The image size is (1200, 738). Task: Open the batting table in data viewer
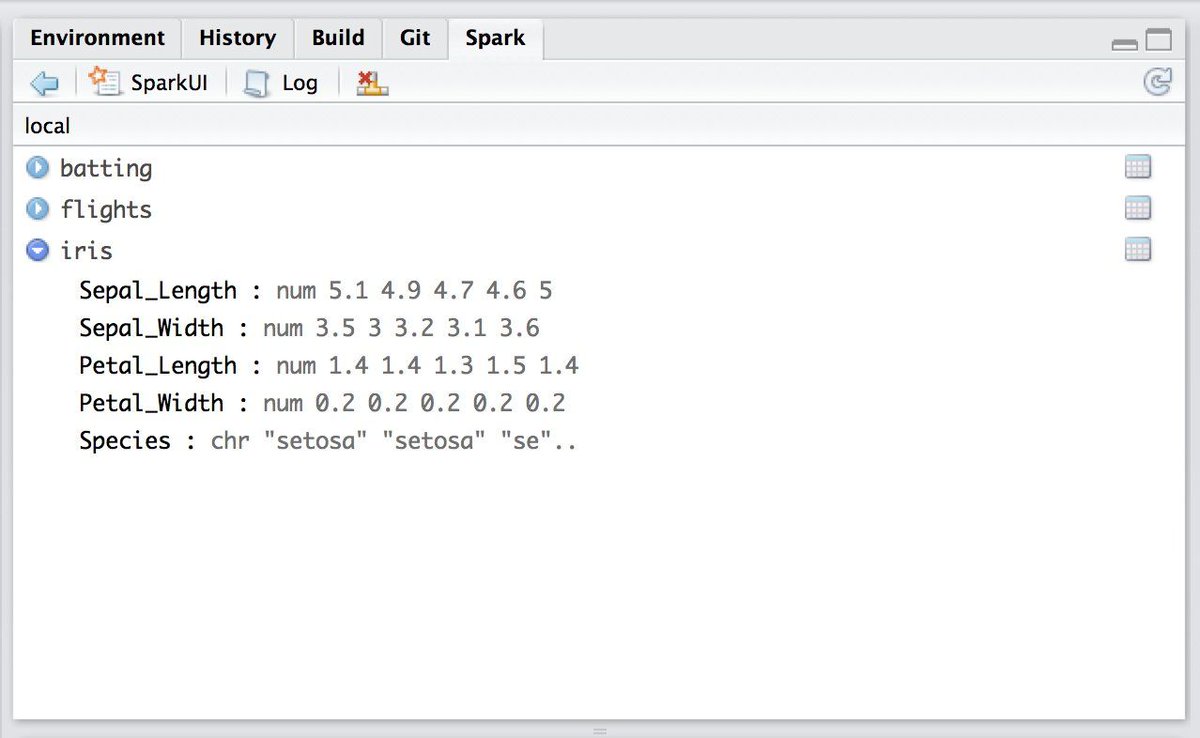[1138, 166]
